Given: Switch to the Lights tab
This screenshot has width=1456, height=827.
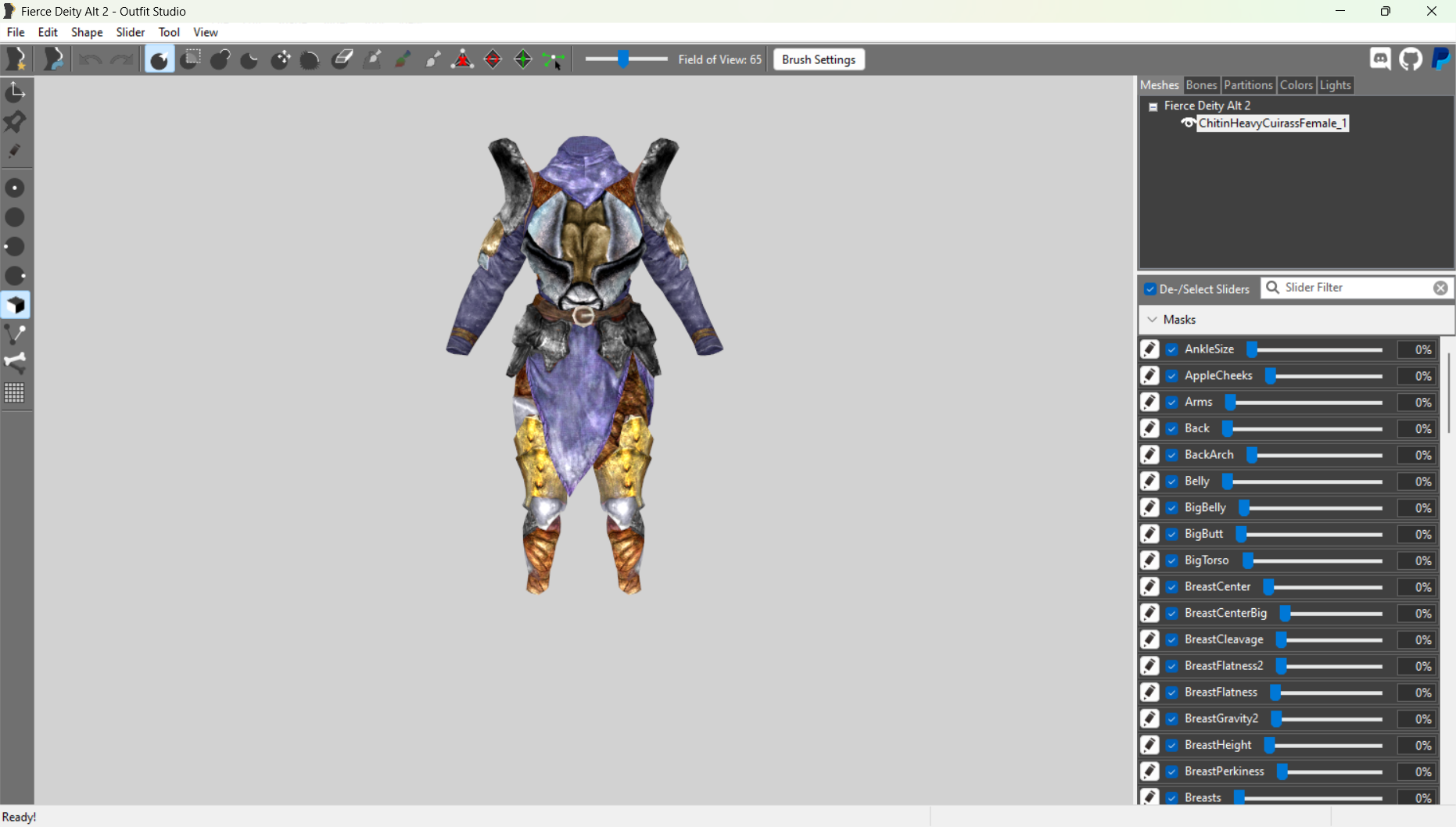Looking at the screenshot, I should pos(1335,85).
